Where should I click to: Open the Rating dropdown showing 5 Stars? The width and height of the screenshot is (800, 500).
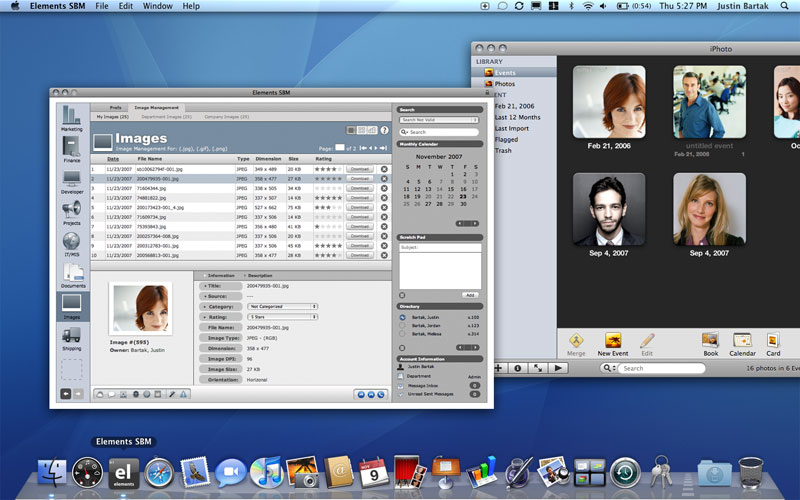[283, 317]
